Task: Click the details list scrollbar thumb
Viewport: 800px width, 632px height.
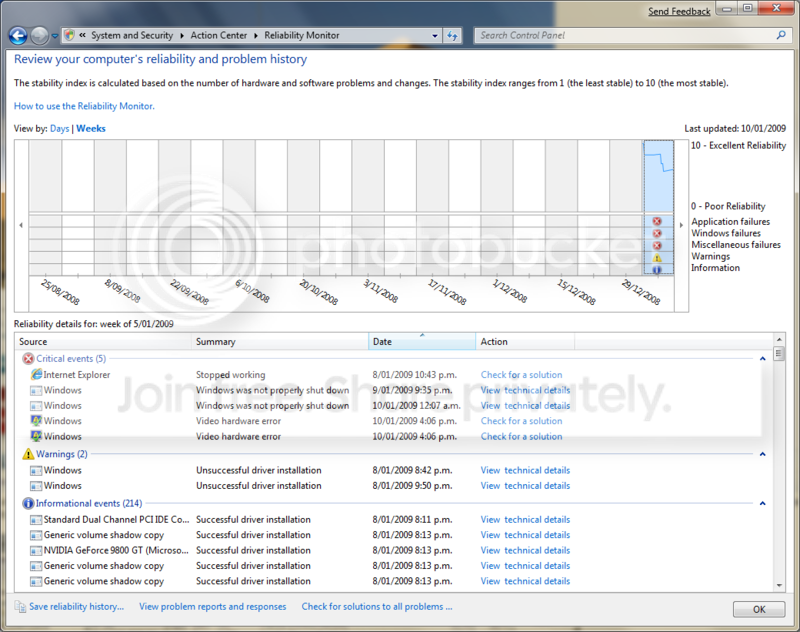Action: click(779, 353)
